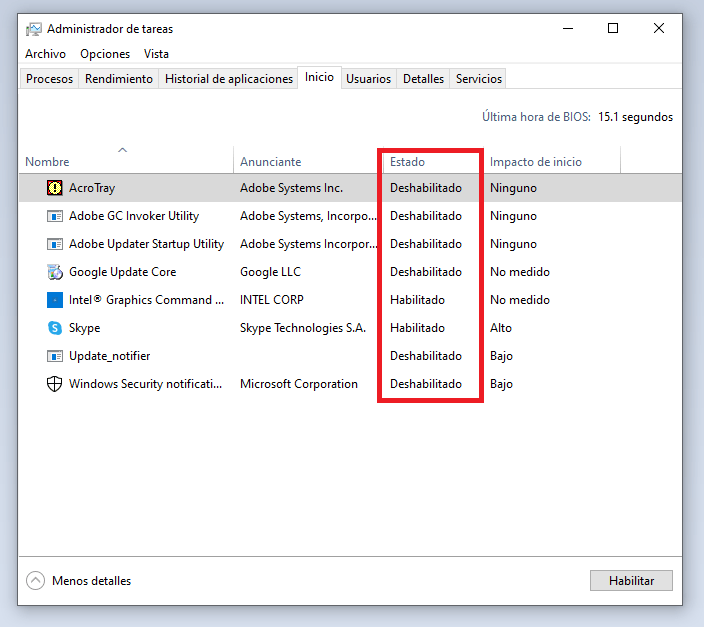Sort by Impacto de inicio column header
This screenshot has height=627, width=704.
pyautogui.click(x=535, y=162)
